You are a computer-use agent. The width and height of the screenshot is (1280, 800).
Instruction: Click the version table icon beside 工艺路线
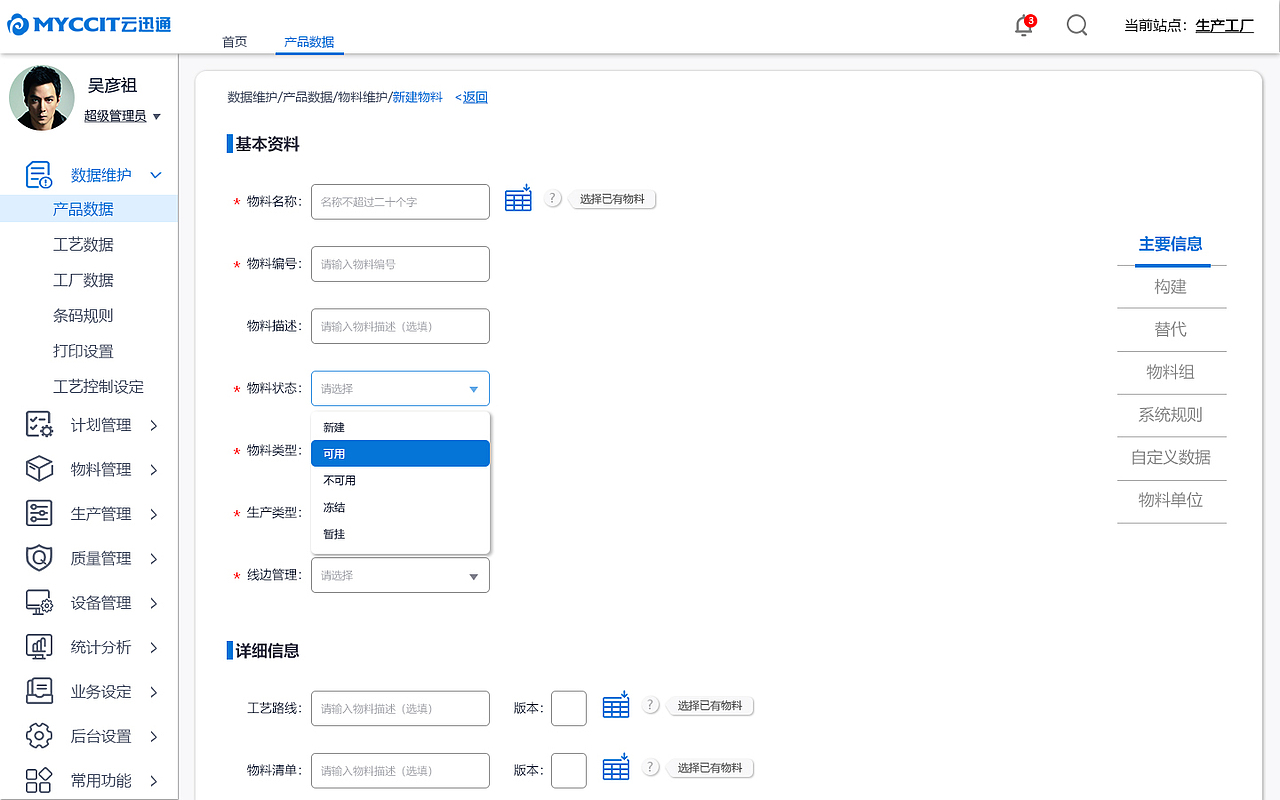click(x=616, y=705)
